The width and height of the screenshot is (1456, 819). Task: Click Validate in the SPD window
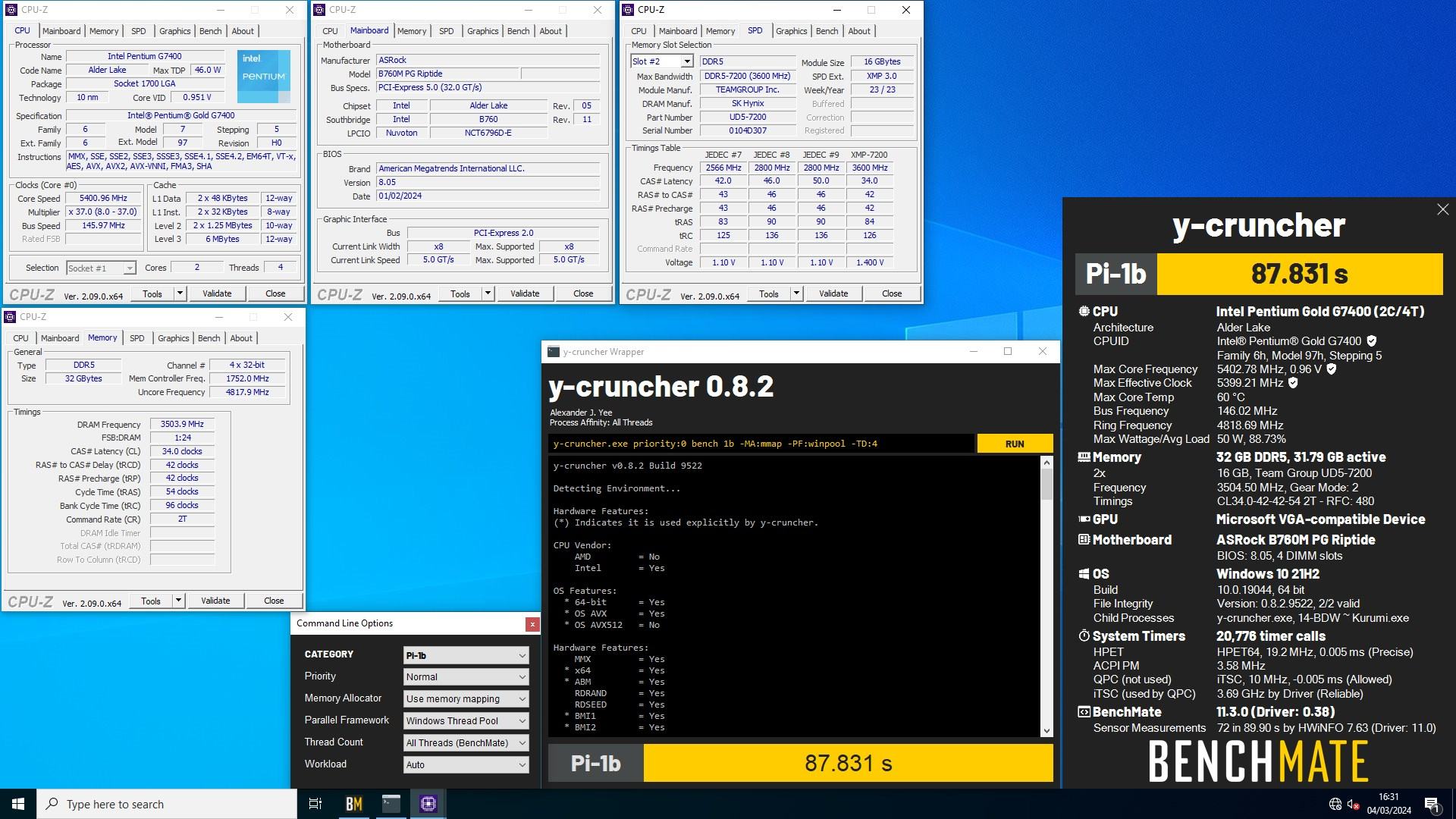point(833,293)
